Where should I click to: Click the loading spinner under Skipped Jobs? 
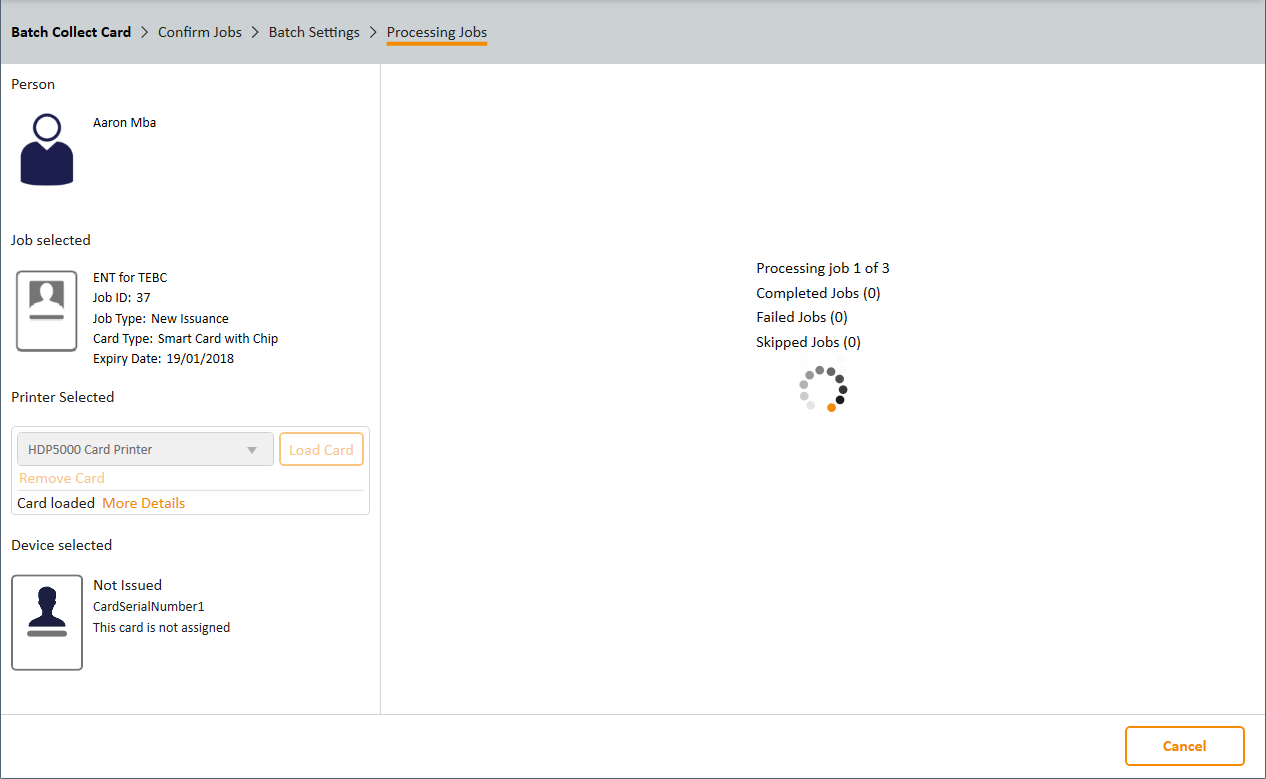tap(823, 389)
